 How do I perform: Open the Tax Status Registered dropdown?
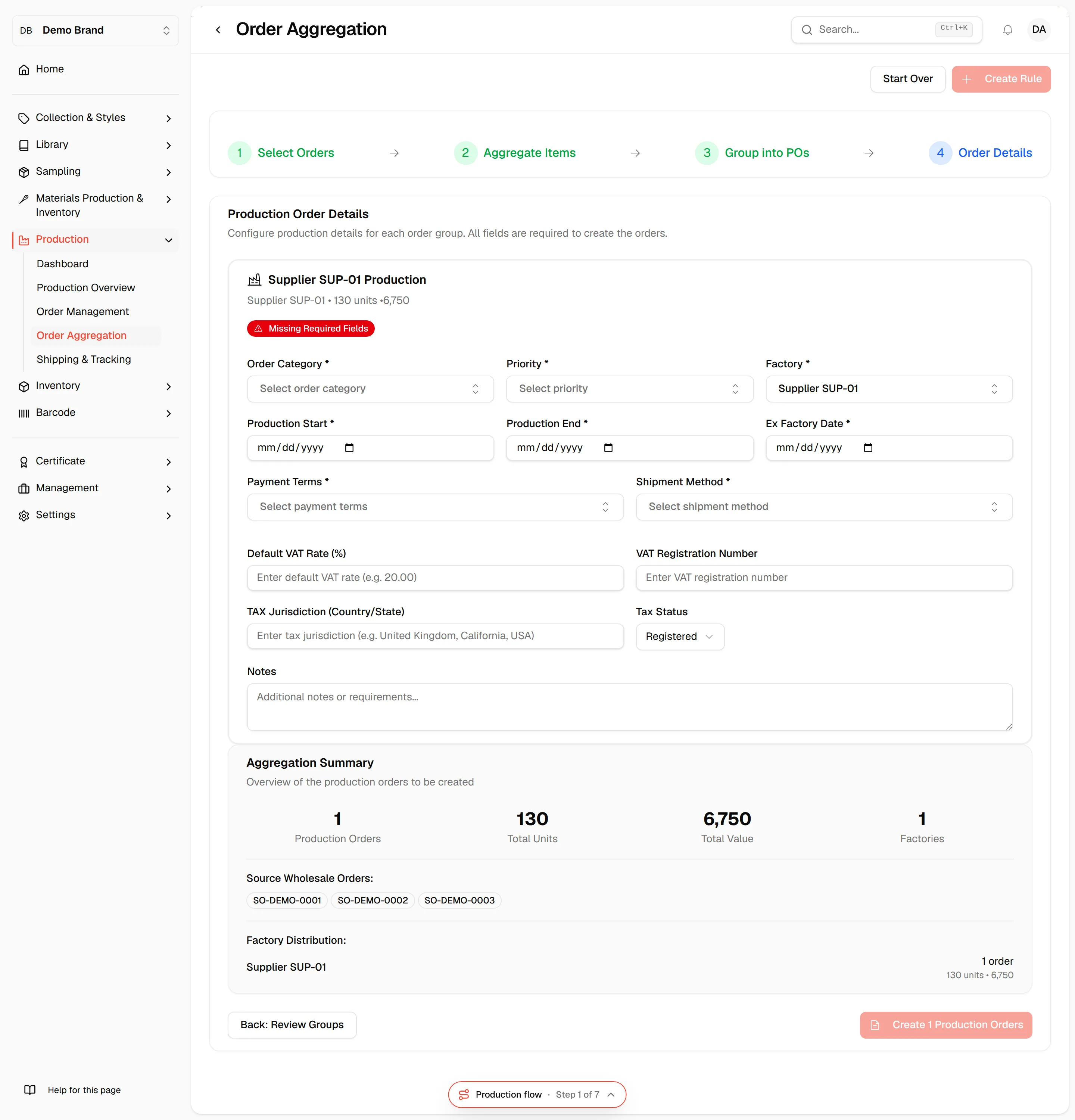pyautogui.click(x=680, y=637)
